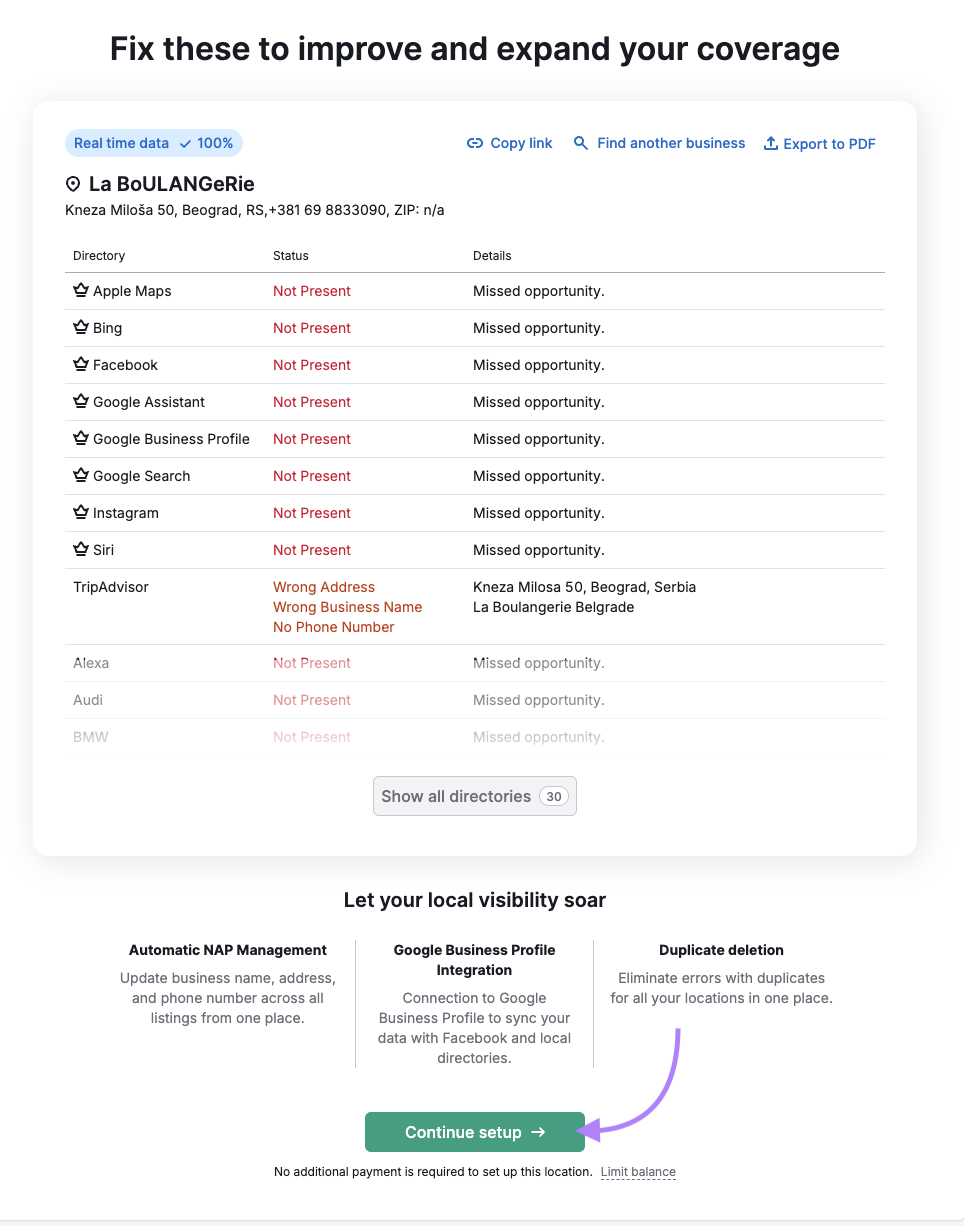Click the magnifier icon for Find another business

click(x=581, y=143)
